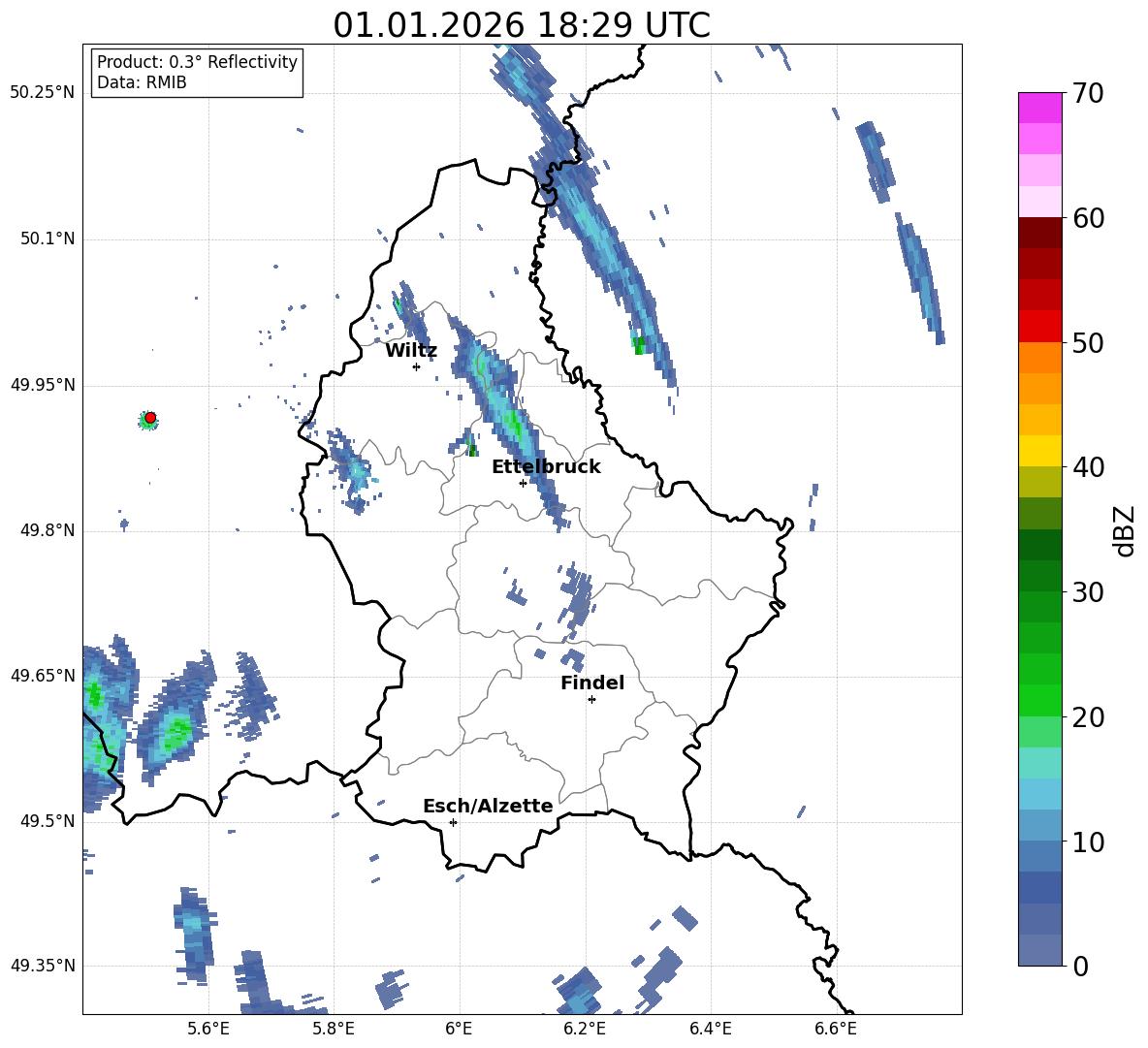Click the 5.8°E longitude label
The width and height of the screenshot is (1148, 1048).
pyautogui.click(x=334, y=1029)
